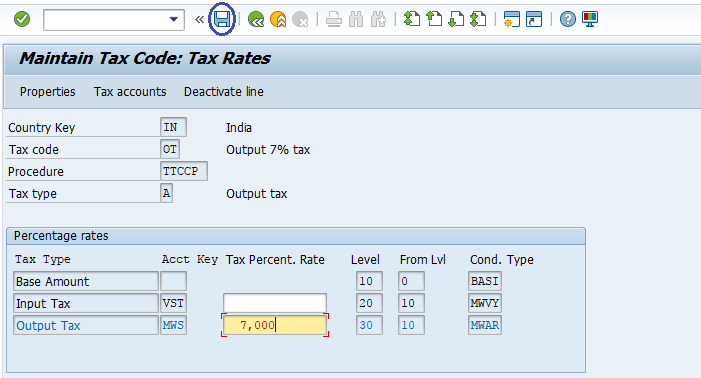Cancel using the grey Cancel icon
The width and height of the screenshot is (701, 378).
click(x=300, y=20)
